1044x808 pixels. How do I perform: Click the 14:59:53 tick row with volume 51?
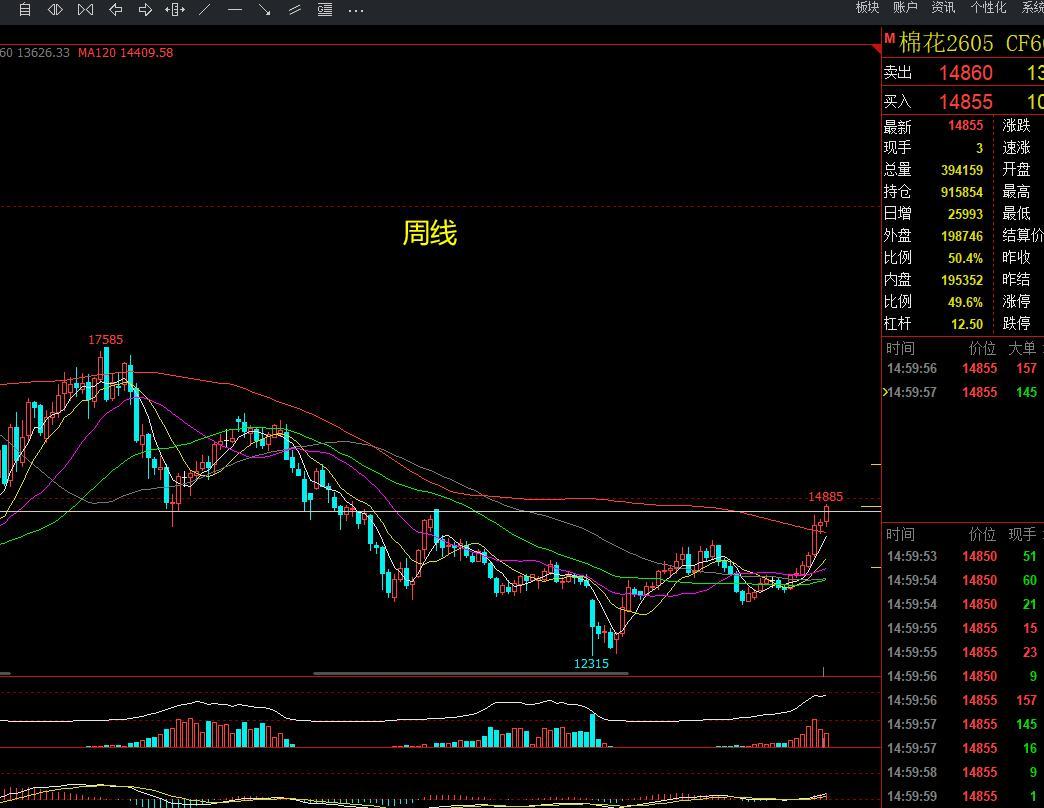coord(963,556)
